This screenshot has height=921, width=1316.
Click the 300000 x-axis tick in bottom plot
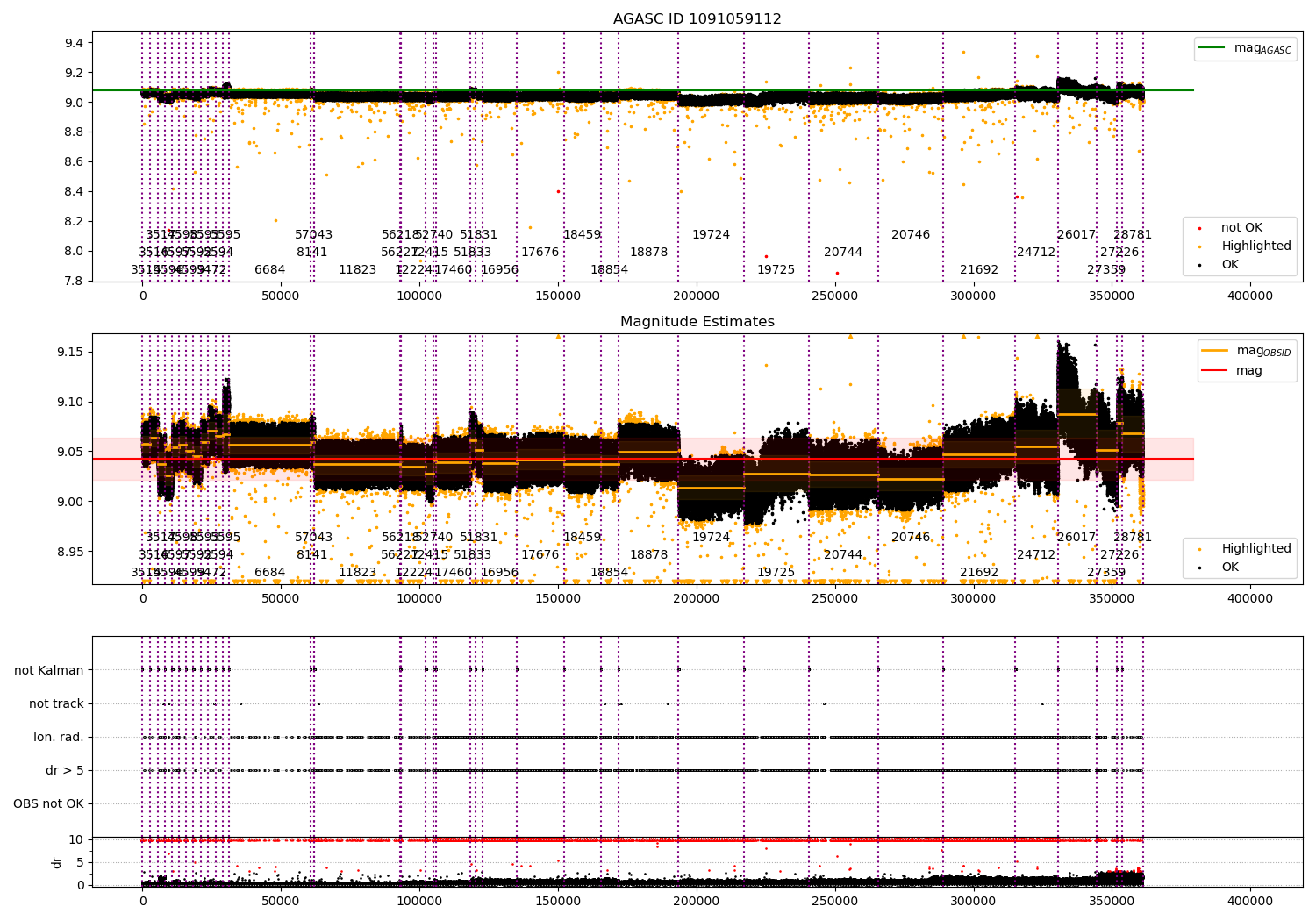tap(973, 901)
